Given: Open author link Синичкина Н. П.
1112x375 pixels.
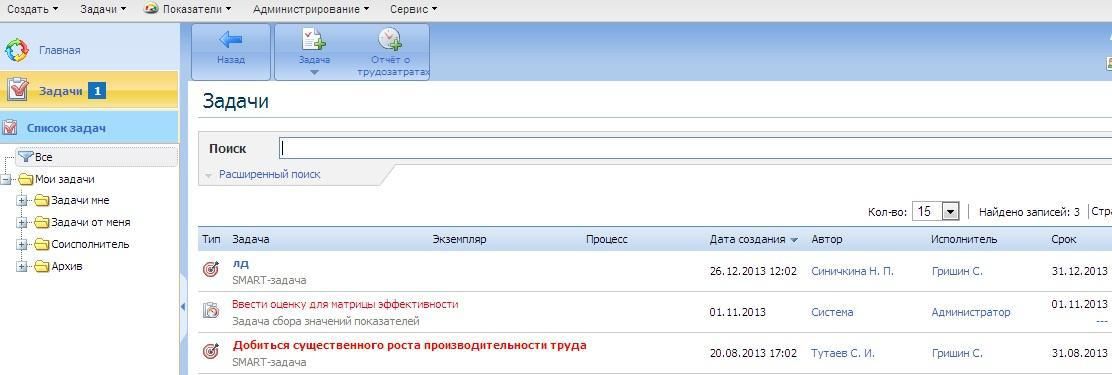Looking at the screenshot, I should click(x=852, y=271).
